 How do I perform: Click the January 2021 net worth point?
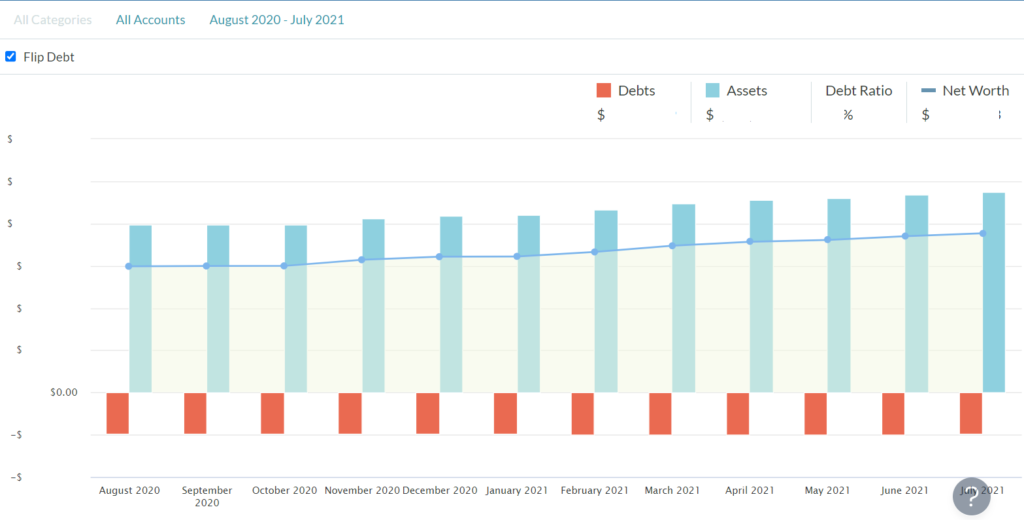pyautogui.click(x=517, y=256)
